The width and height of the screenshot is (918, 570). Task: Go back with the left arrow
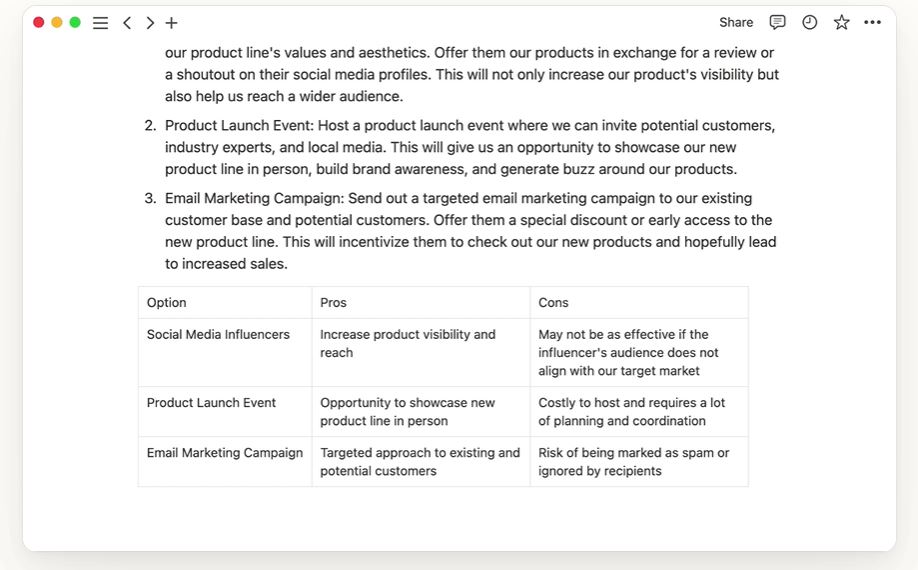click(x=126, y=23)
